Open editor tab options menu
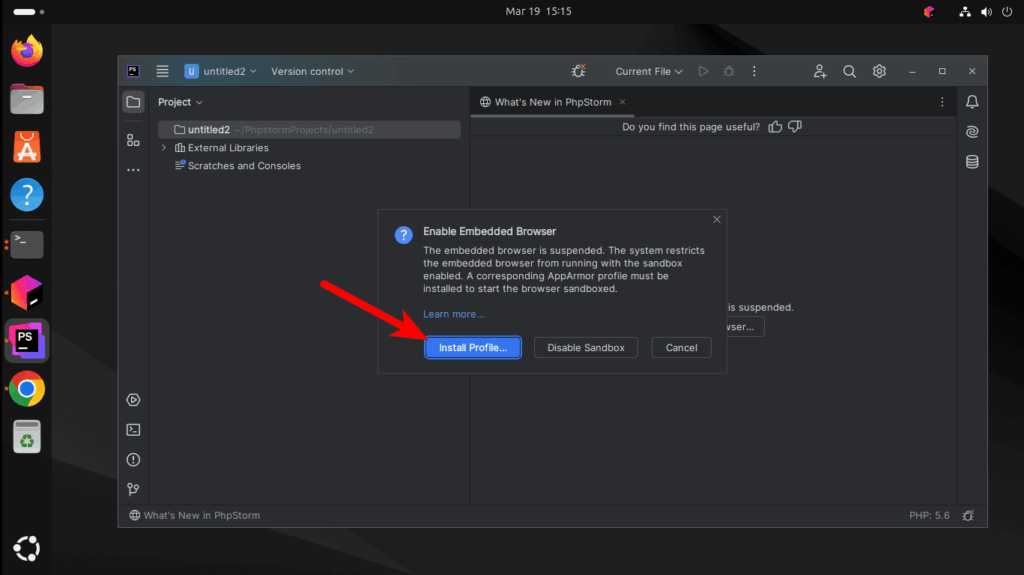Screen dimensions: 1024x575 [942, 102]
